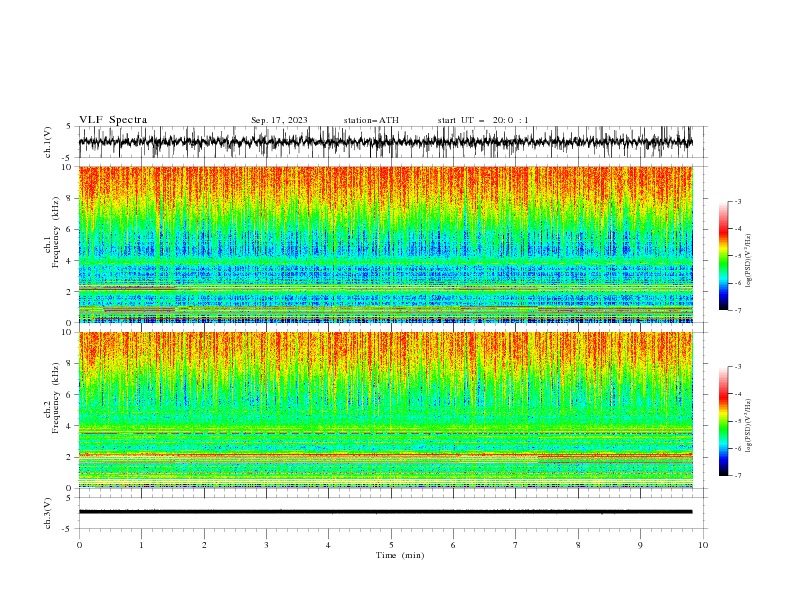Click the ch.3(V) axis label

(48, 513)
